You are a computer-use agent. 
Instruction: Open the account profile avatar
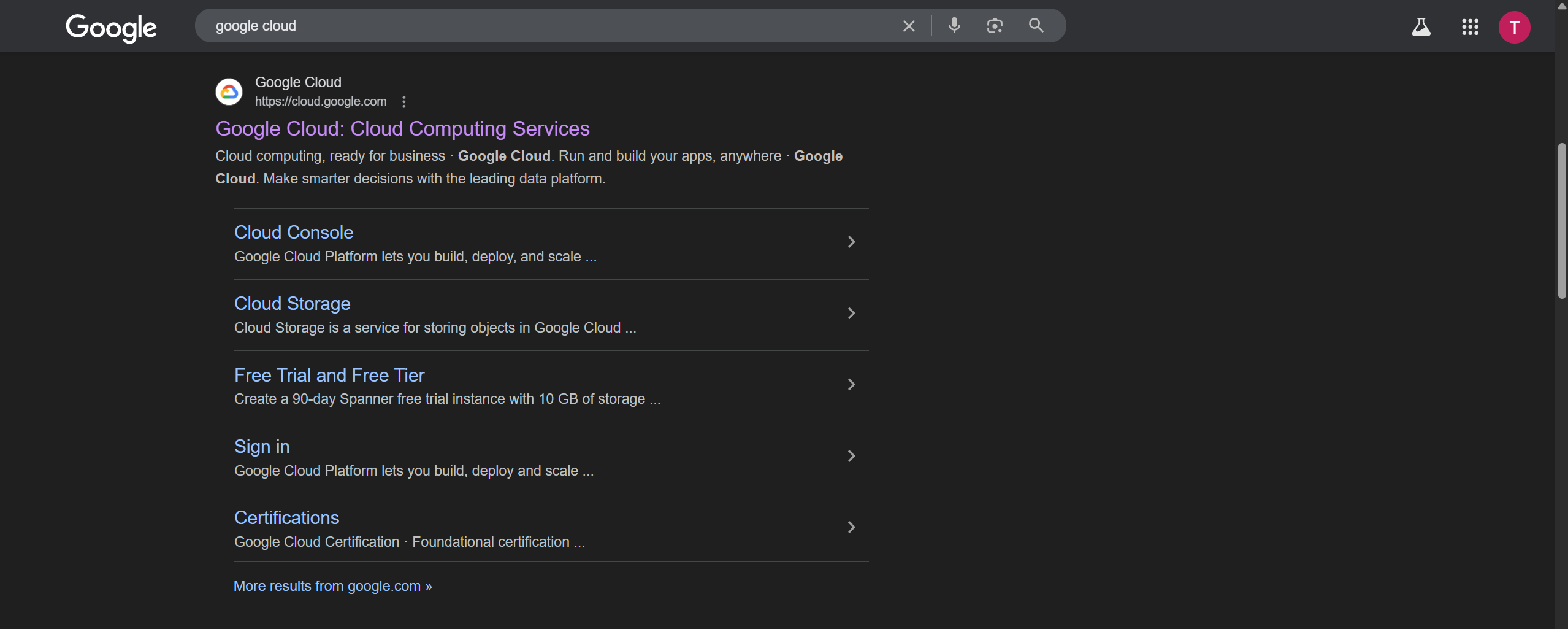(1513, 28)
